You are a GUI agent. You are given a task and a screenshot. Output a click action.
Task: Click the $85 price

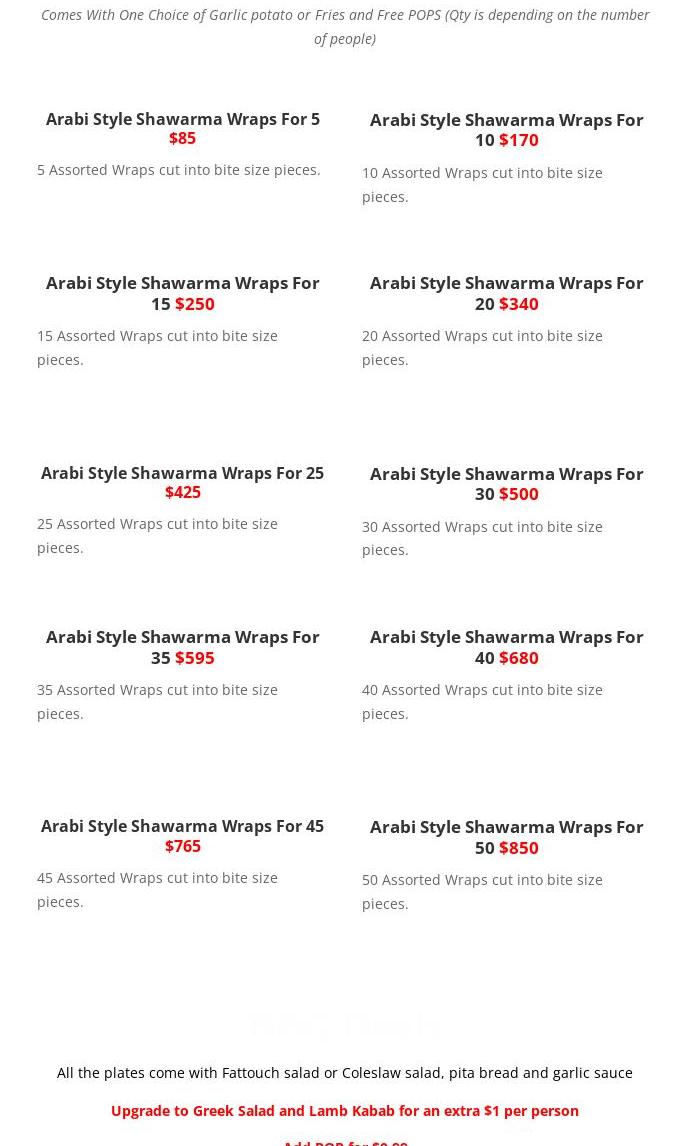(182, 138)
